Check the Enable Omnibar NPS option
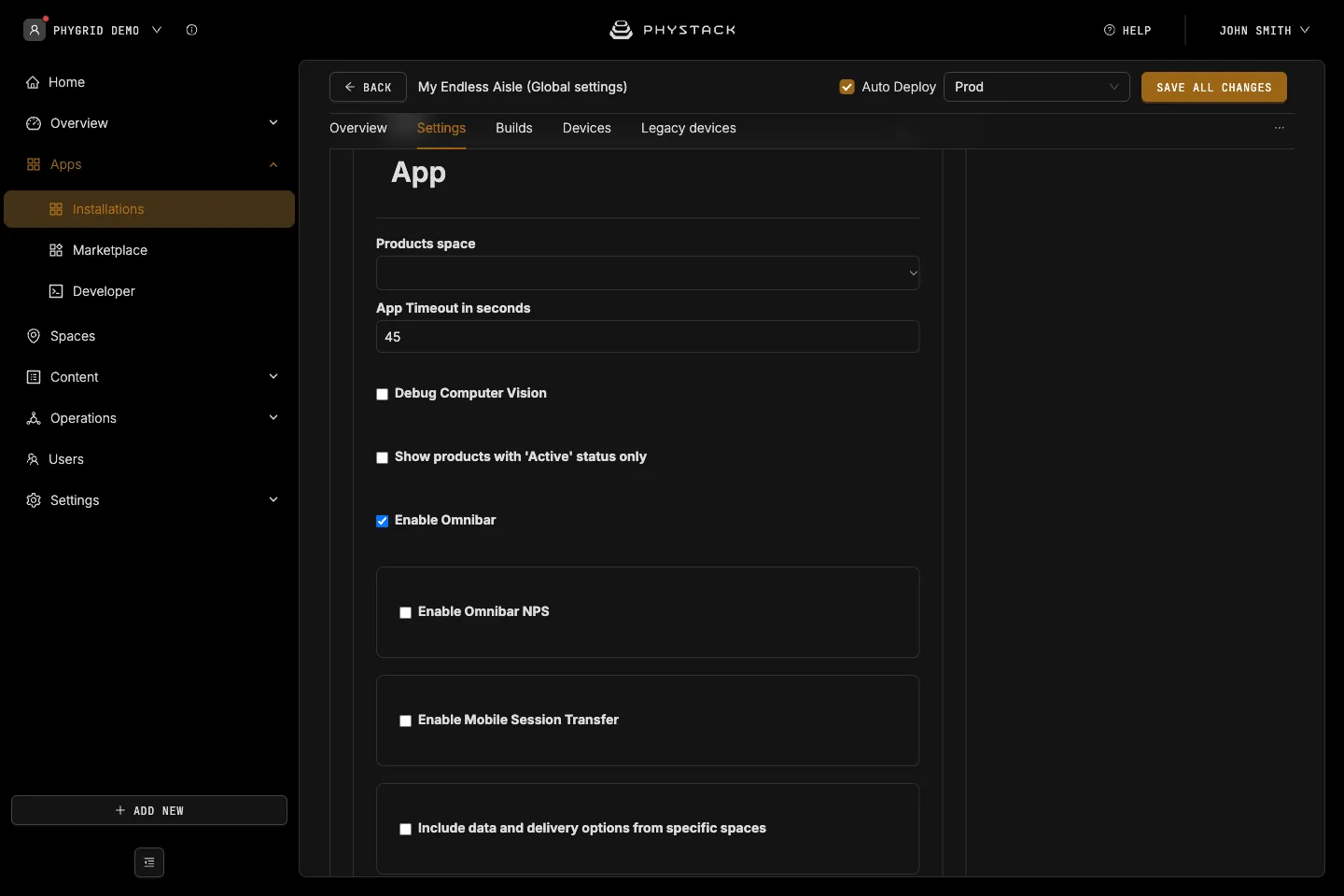This screenshot has width=1344, height=896. [x=405, y=612]
